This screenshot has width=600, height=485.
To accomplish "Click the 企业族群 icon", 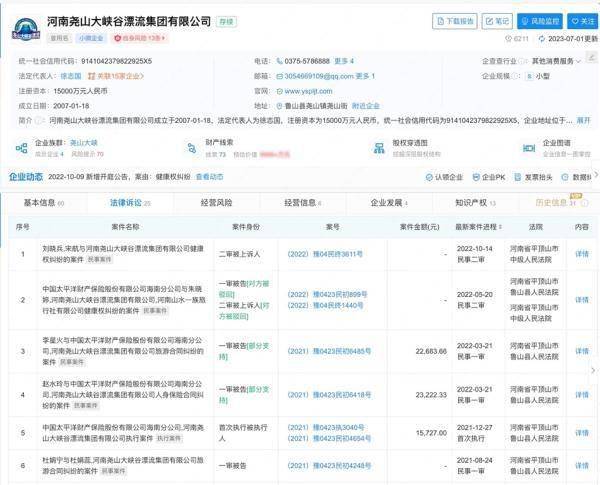I will pos(21,149).
